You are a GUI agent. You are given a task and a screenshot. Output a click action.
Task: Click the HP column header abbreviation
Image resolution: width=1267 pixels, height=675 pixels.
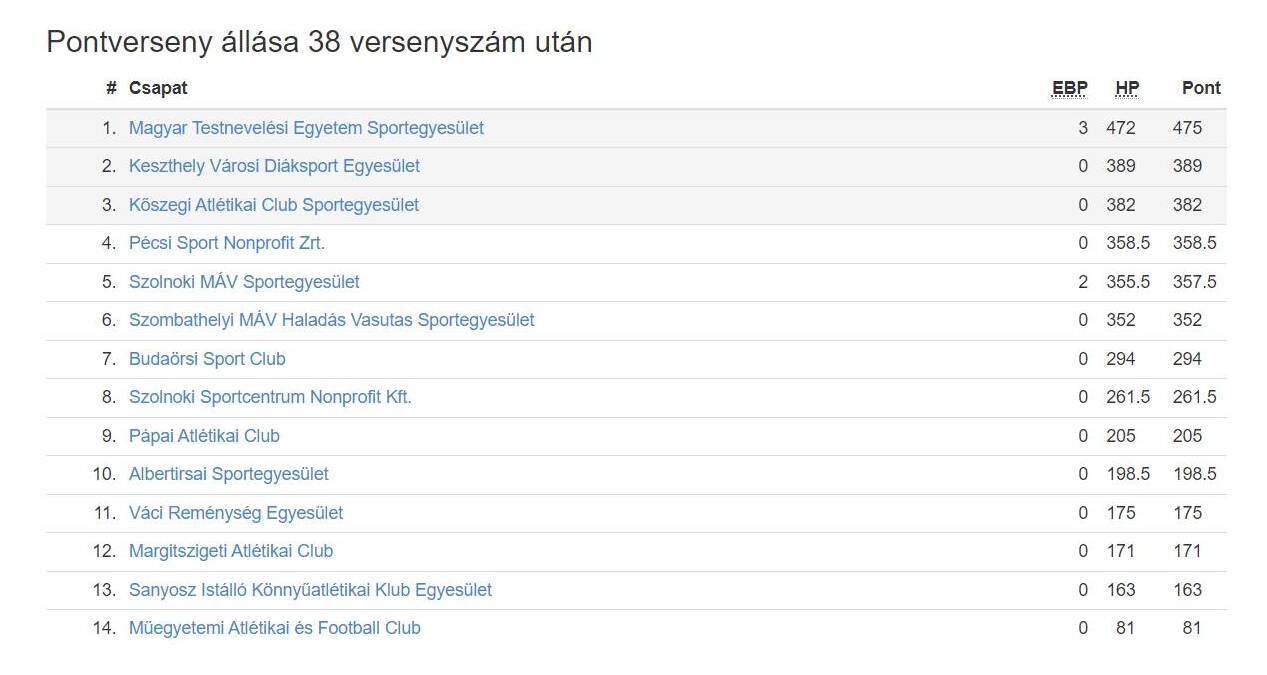(x=1127, y=88)
